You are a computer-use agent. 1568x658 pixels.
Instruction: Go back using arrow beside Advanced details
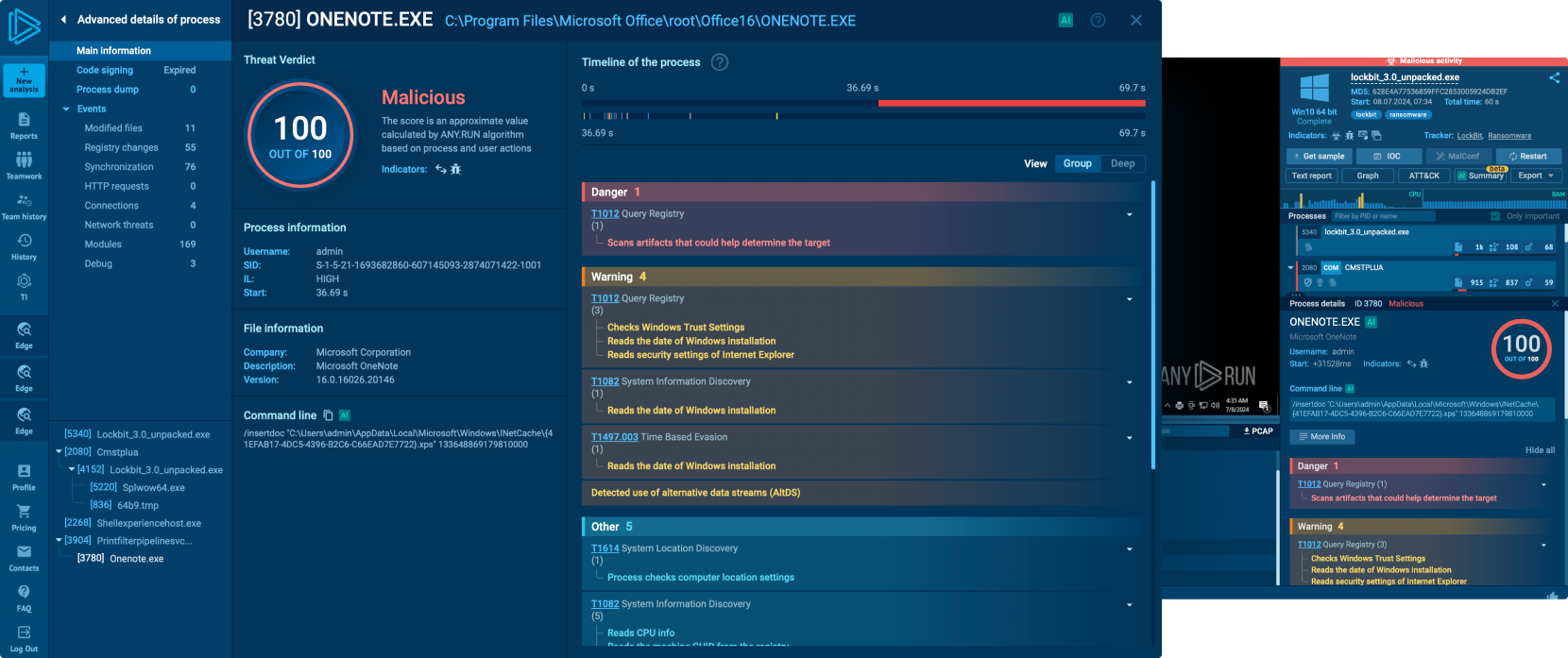pos(63,19)
